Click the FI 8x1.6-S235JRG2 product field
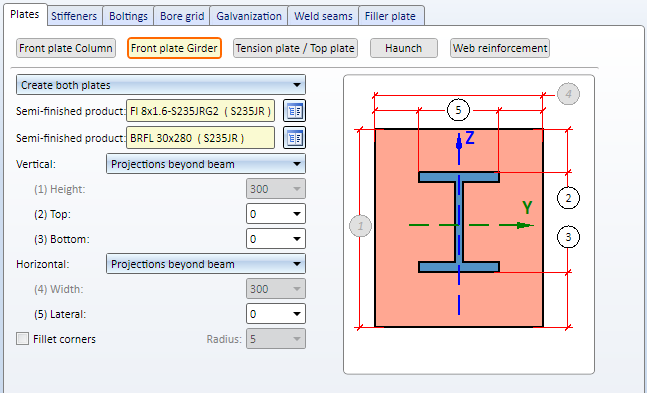 (x=201, y=111)
